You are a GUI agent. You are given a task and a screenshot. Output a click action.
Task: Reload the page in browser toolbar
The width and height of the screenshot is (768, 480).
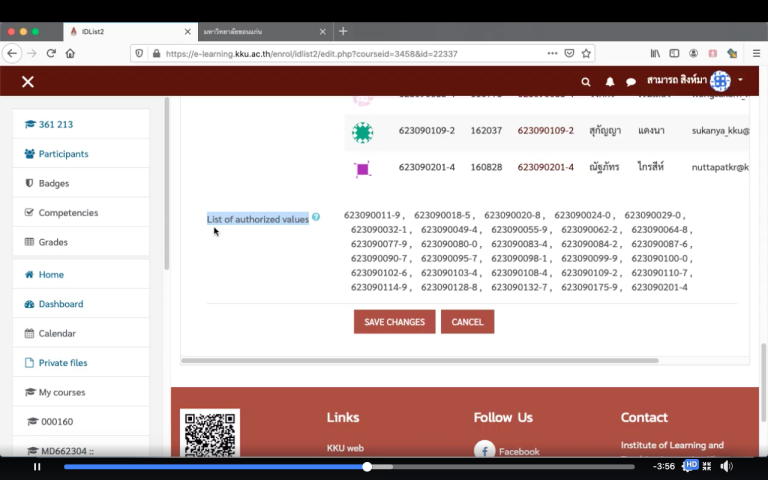coord(51,53)
